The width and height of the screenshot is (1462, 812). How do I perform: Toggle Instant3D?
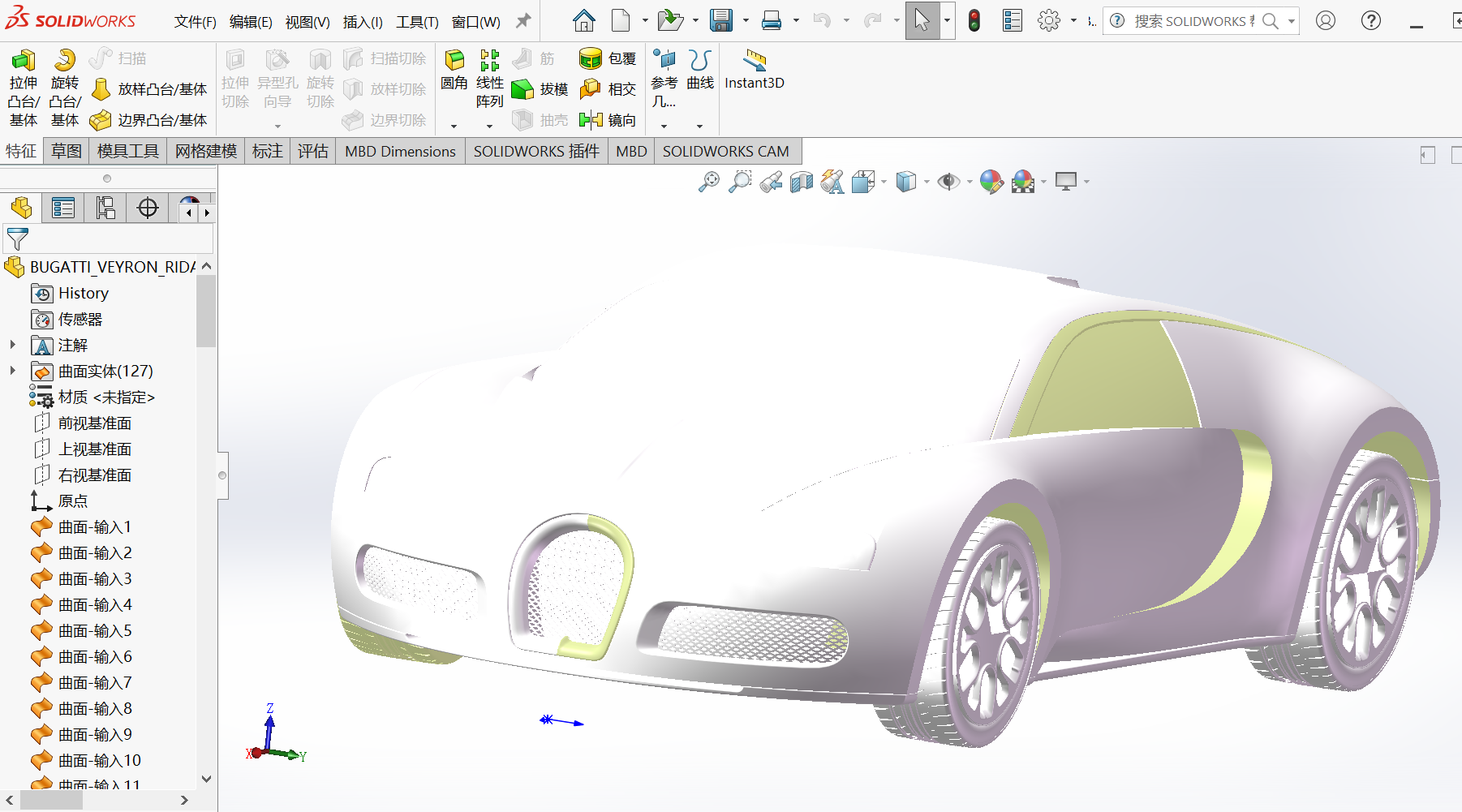click(755, 69)
